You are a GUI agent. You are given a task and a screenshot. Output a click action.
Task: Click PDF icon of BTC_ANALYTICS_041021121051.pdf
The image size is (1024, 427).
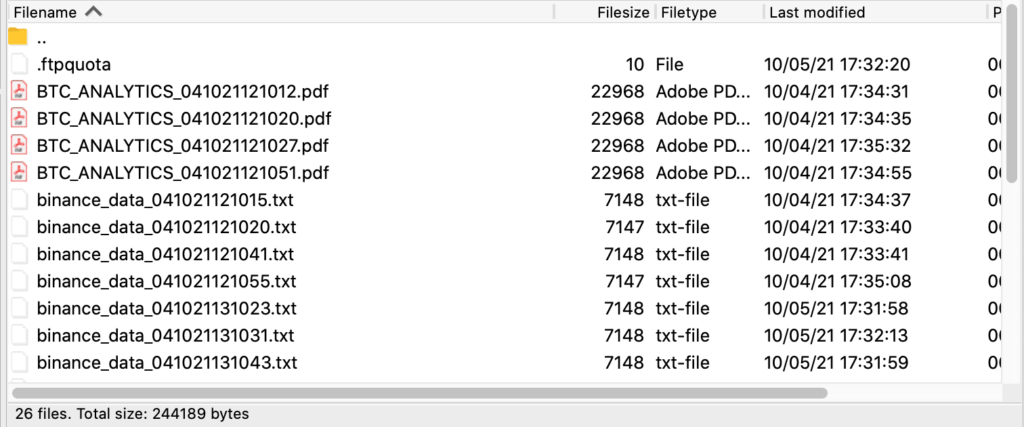(x=20, y=173)
